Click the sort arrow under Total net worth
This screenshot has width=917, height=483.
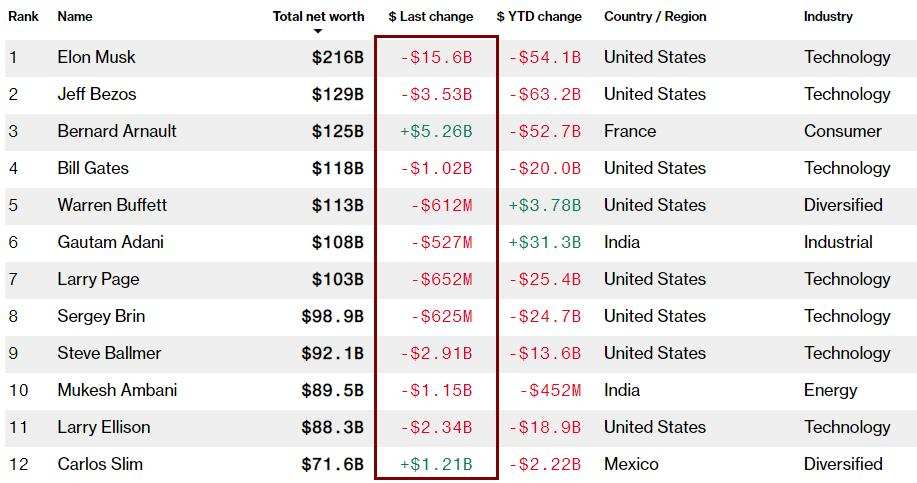(x=318, y=31)
